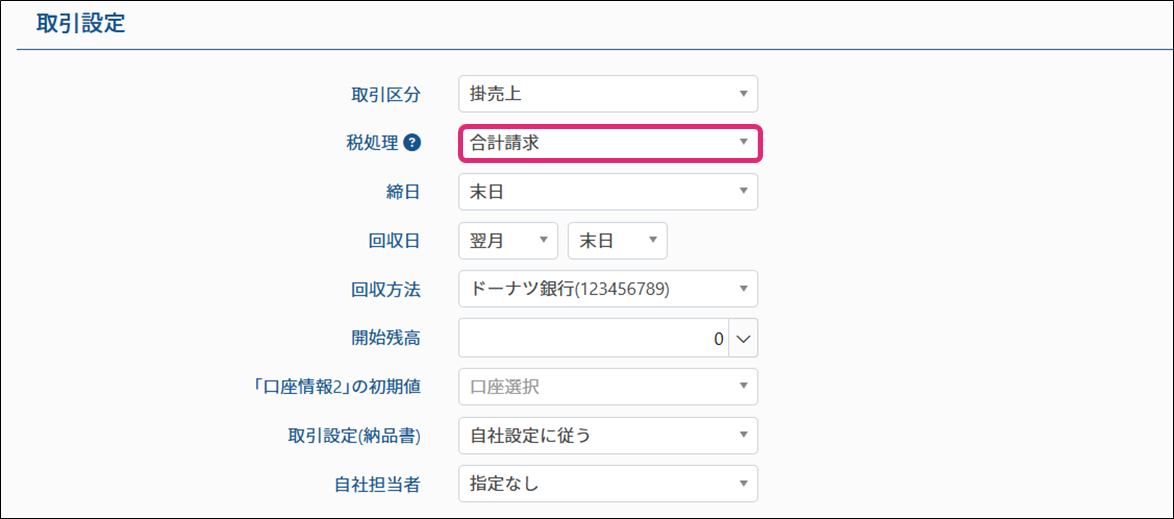Click the 税処理 label text

pos(371,143)
